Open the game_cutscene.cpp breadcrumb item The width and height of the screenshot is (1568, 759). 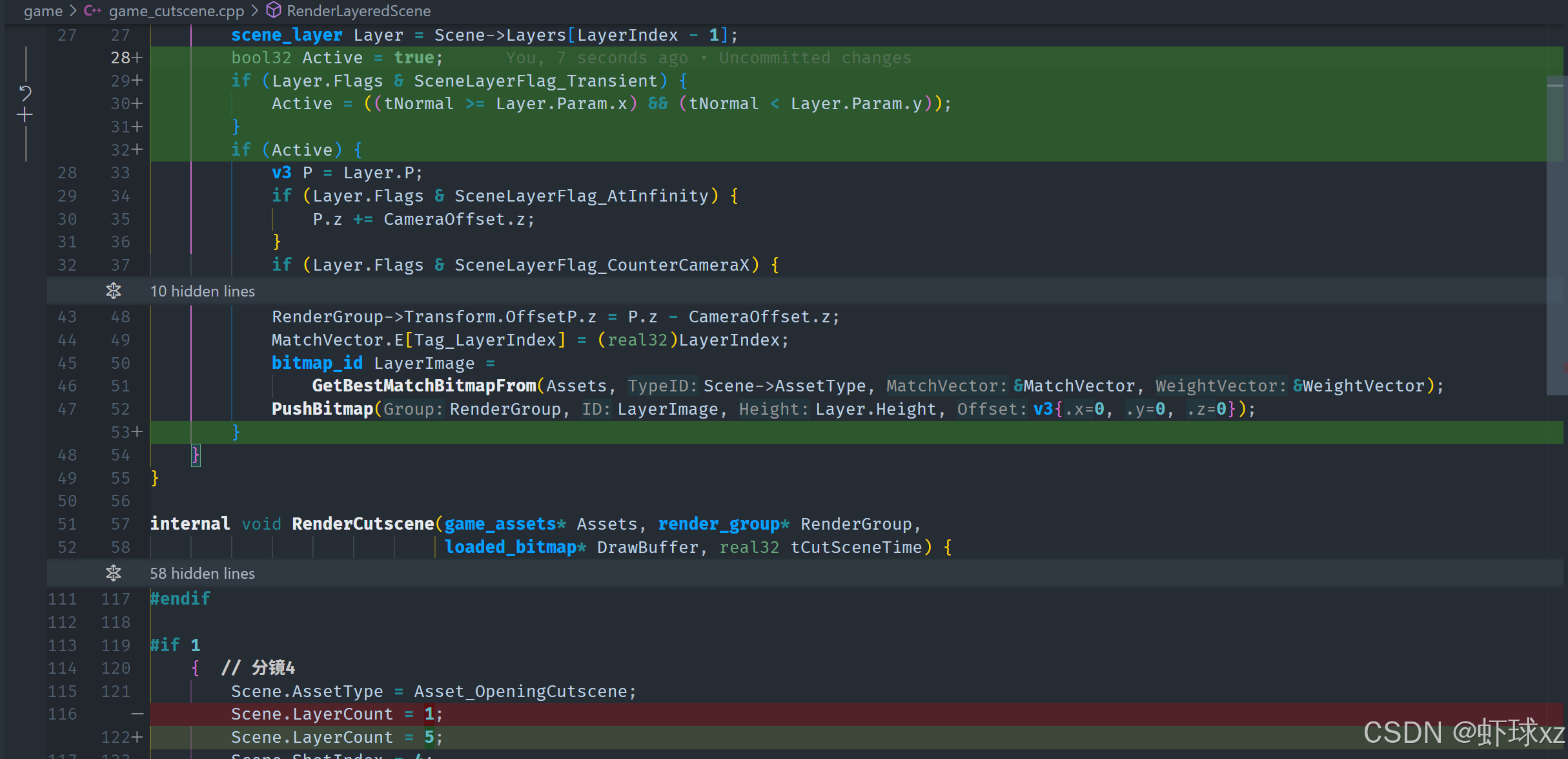click(176, 11)
